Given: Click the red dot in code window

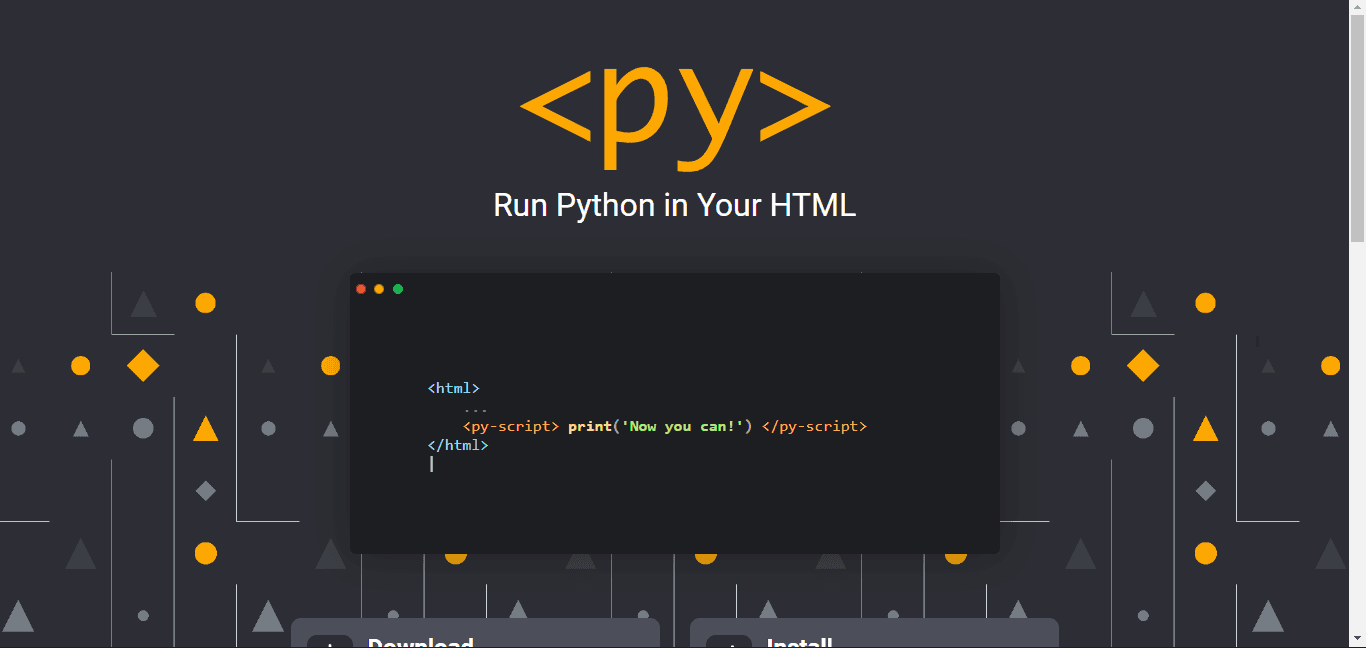Looking at the screenshot, I should click(x=361, y=289).
